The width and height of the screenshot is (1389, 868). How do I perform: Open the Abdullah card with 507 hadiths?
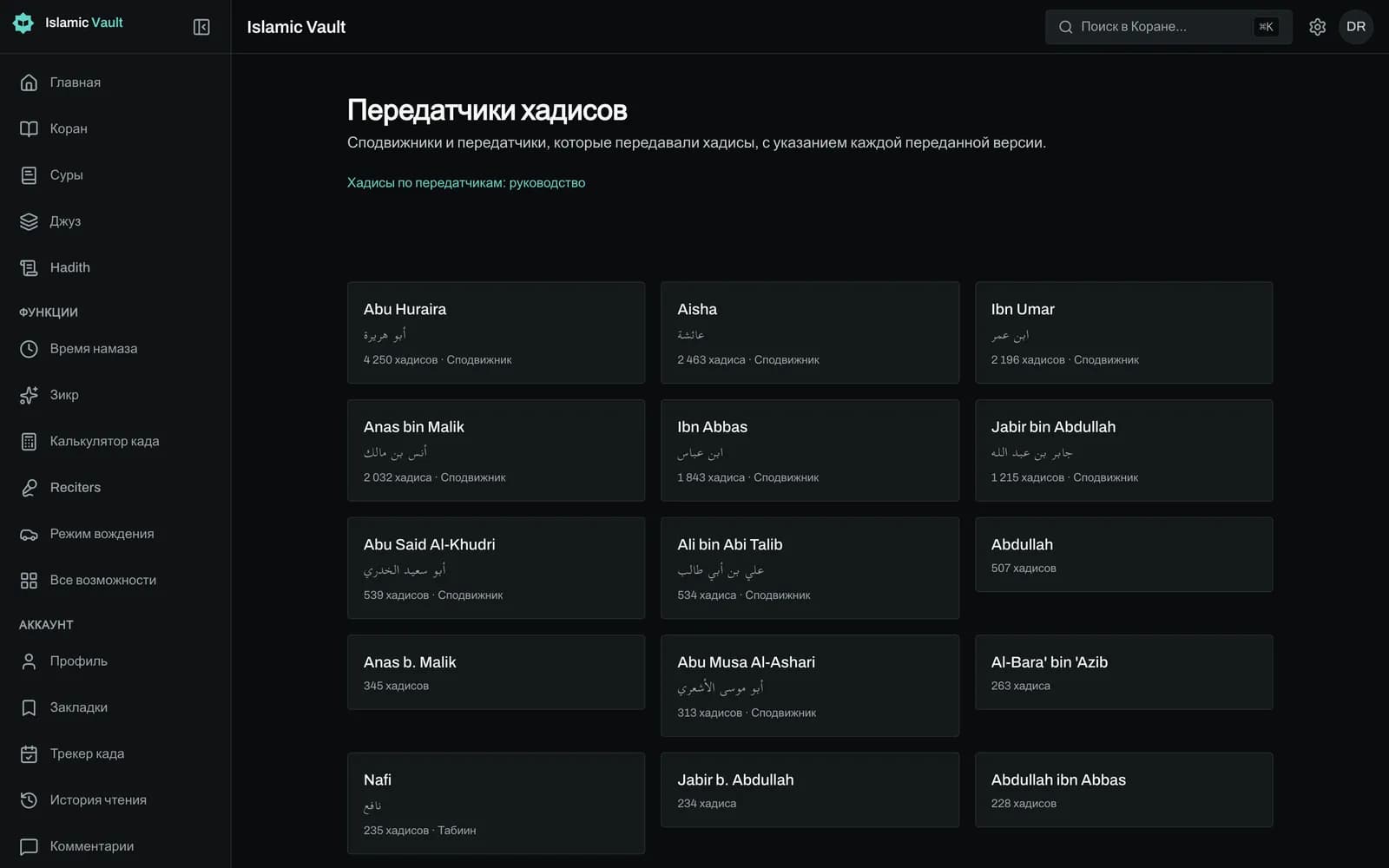[1123, 555]
